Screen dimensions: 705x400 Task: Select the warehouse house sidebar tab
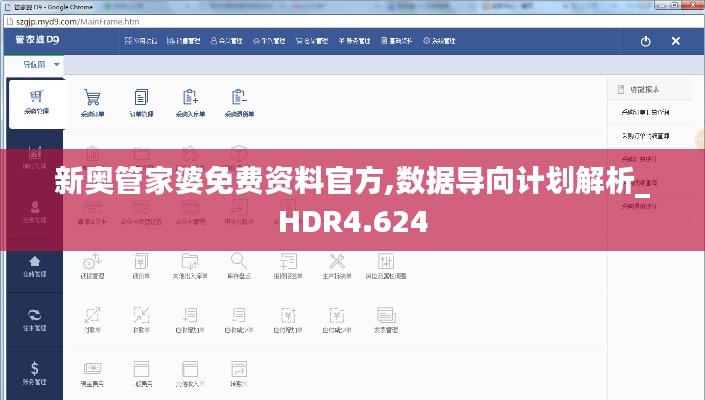pos(35,266)
